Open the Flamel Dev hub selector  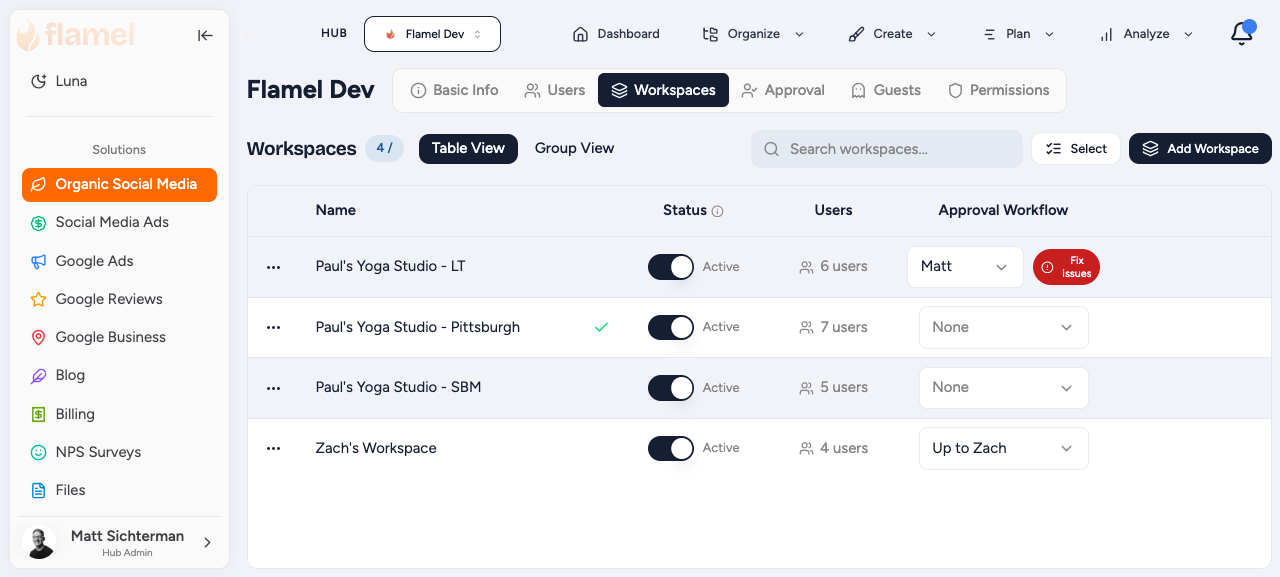point(432,34)
